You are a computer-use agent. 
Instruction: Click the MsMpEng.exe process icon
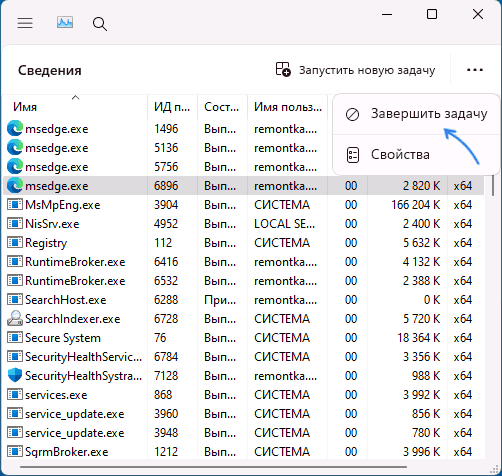(x=15, y=205)
